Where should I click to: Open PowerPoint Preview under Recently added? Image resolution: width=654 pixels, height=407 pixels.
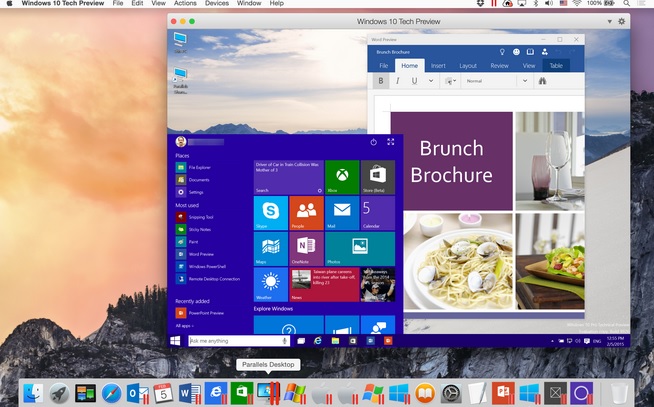coord(200,313)
